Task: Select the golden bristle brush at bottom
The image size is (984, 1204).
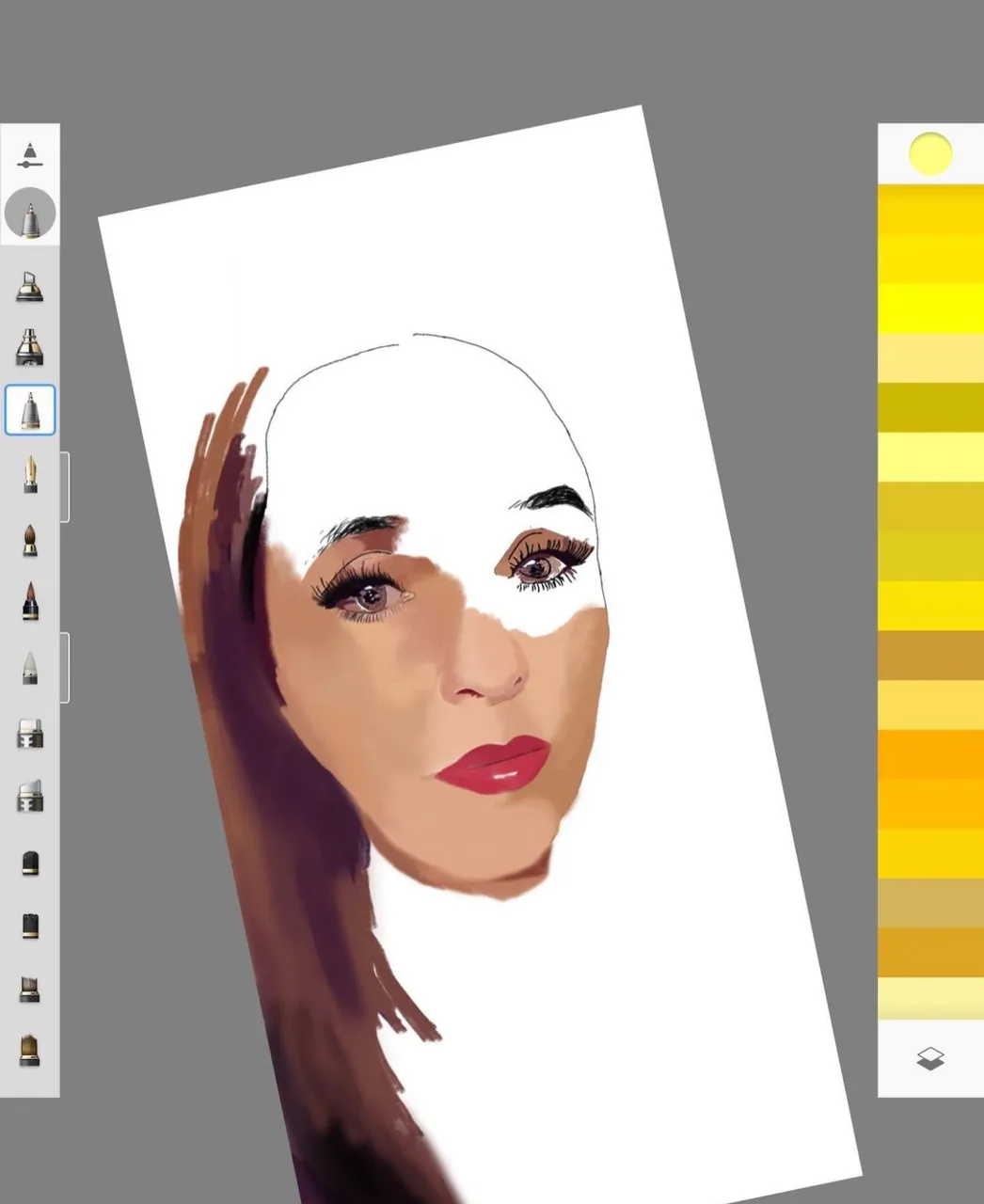Action: (x=30, y=1050)
